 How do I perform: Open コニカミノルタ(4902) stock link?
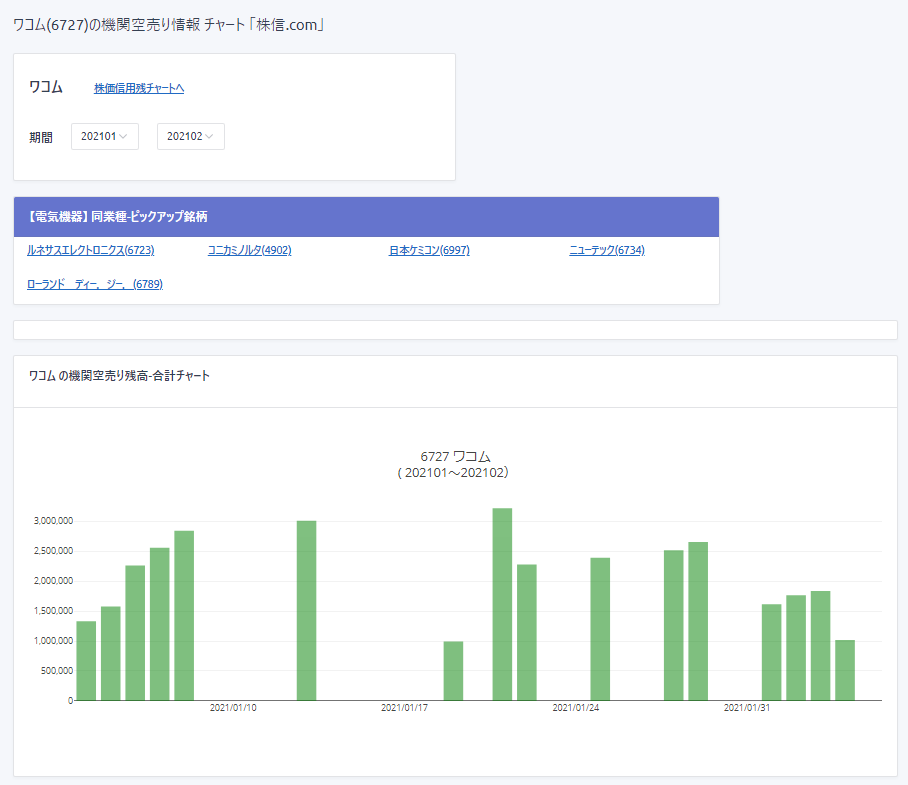[x=249, y=250]
